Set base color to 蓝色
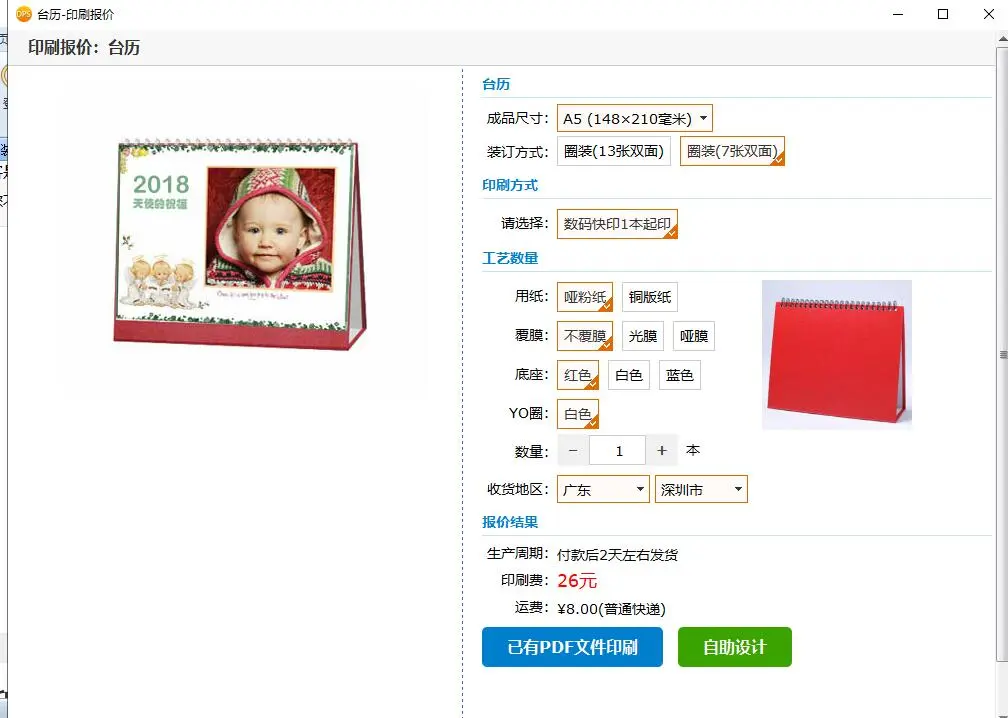Image resolution: width=1008 pixels, height=718 pixels. (680, 375)
